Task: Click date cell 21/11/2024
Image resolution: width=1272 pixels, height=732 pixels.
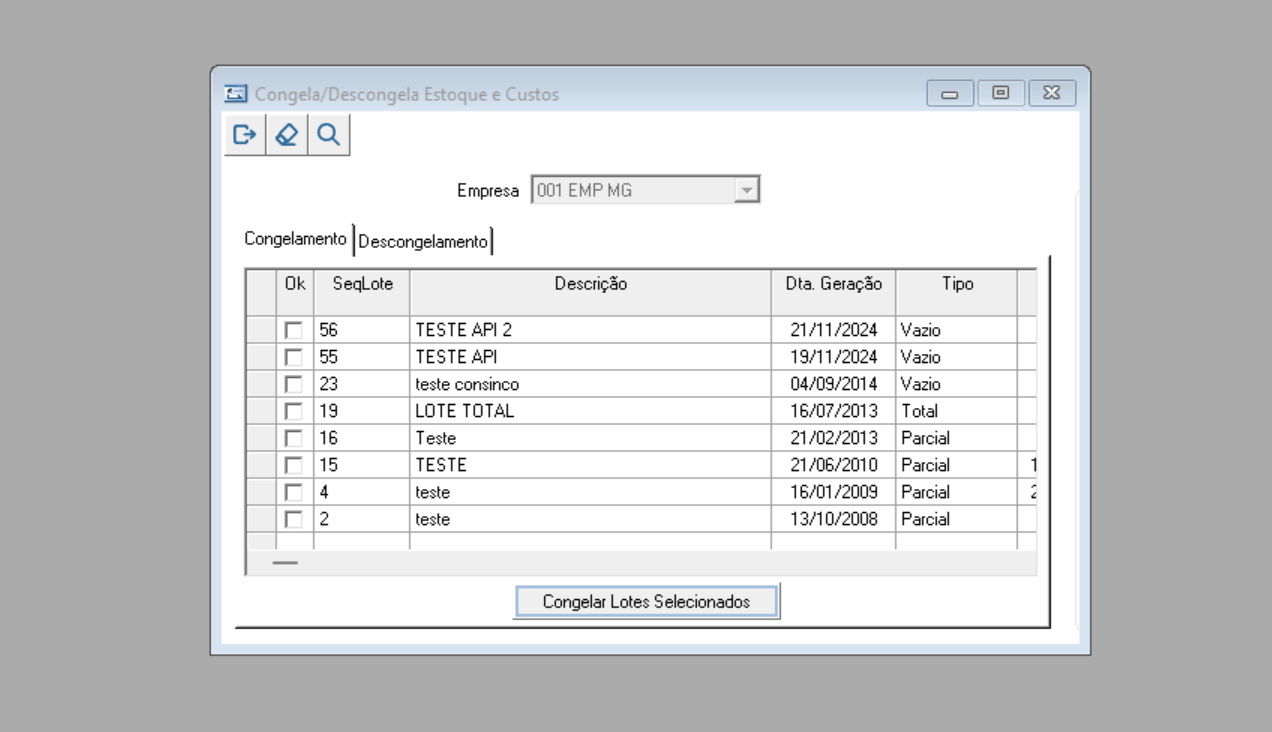Action: (833, 330)
